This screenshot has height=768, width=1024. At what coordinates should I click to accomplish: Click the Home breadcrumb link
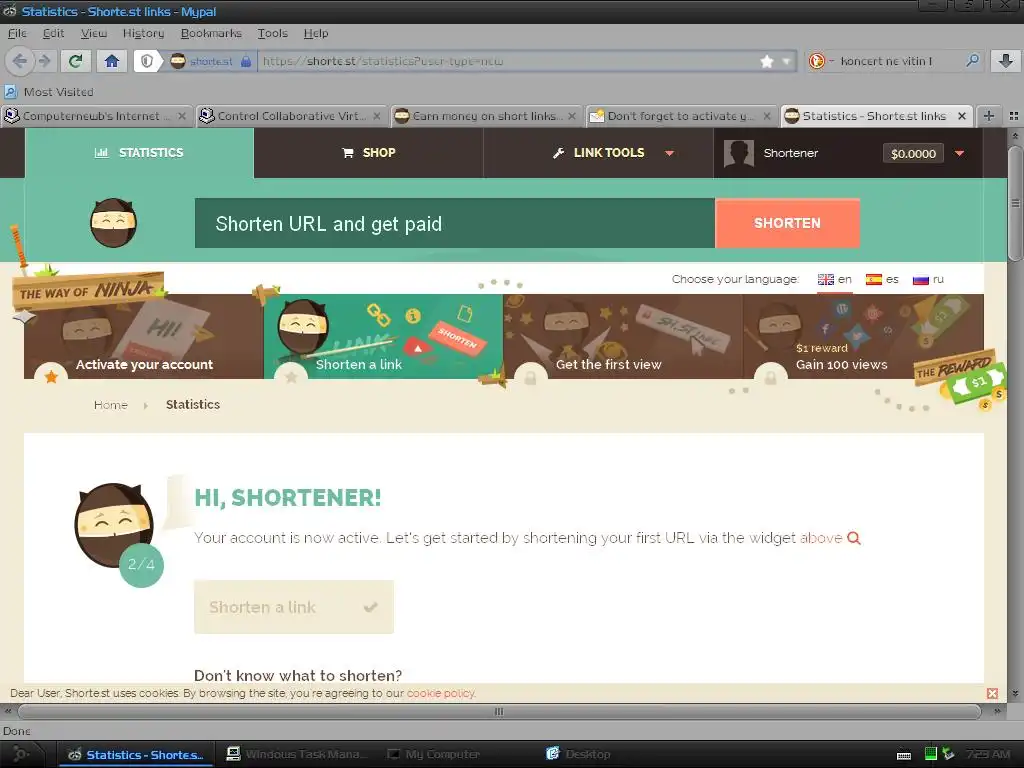[110, 405]
